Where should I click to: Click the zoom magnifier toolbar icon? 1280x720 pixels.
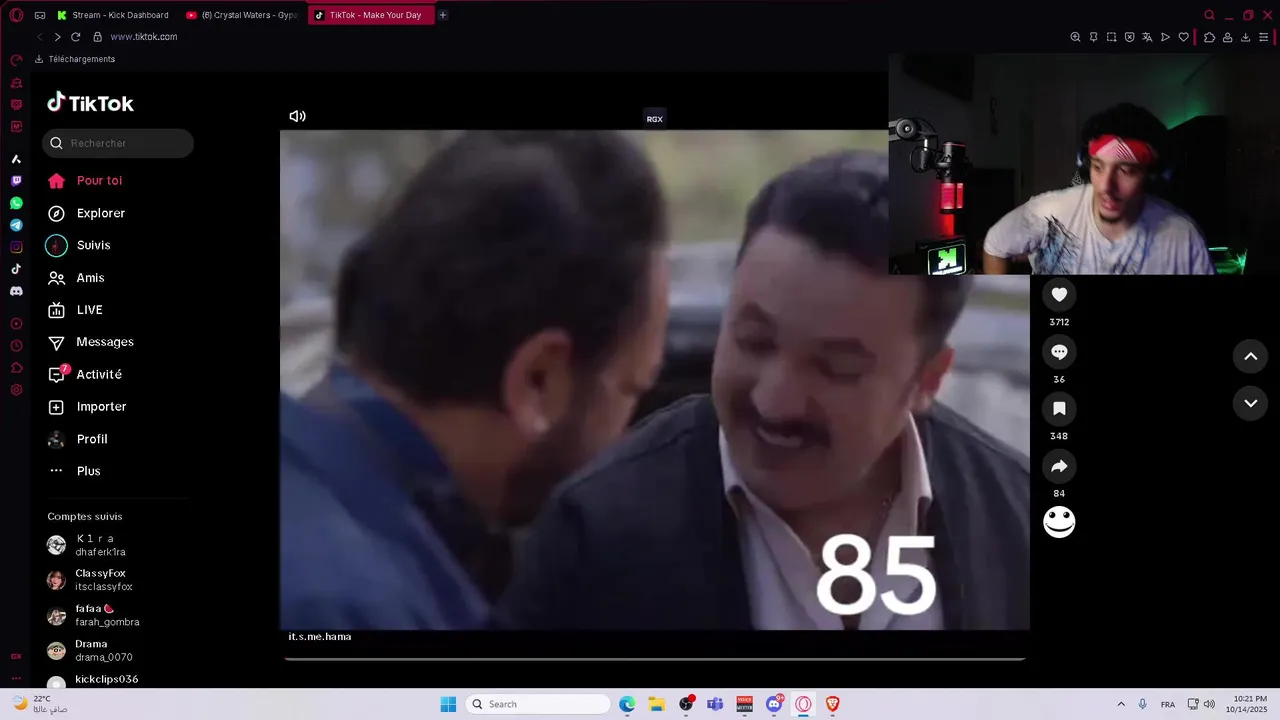coord(1075,37)
